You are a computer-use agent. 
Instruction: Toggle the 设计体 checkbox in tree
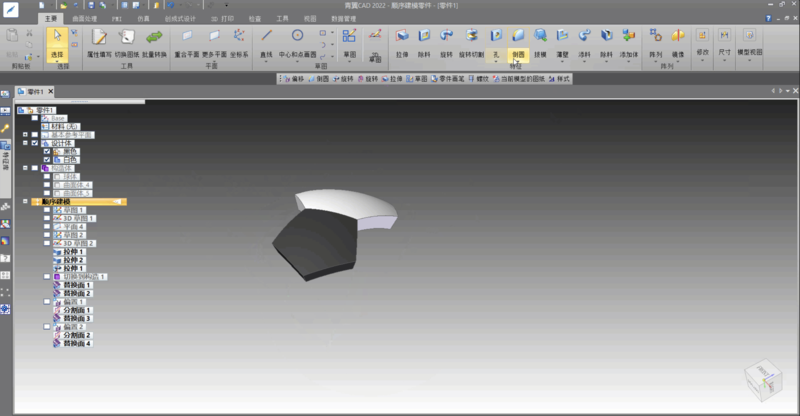[35, 143]
